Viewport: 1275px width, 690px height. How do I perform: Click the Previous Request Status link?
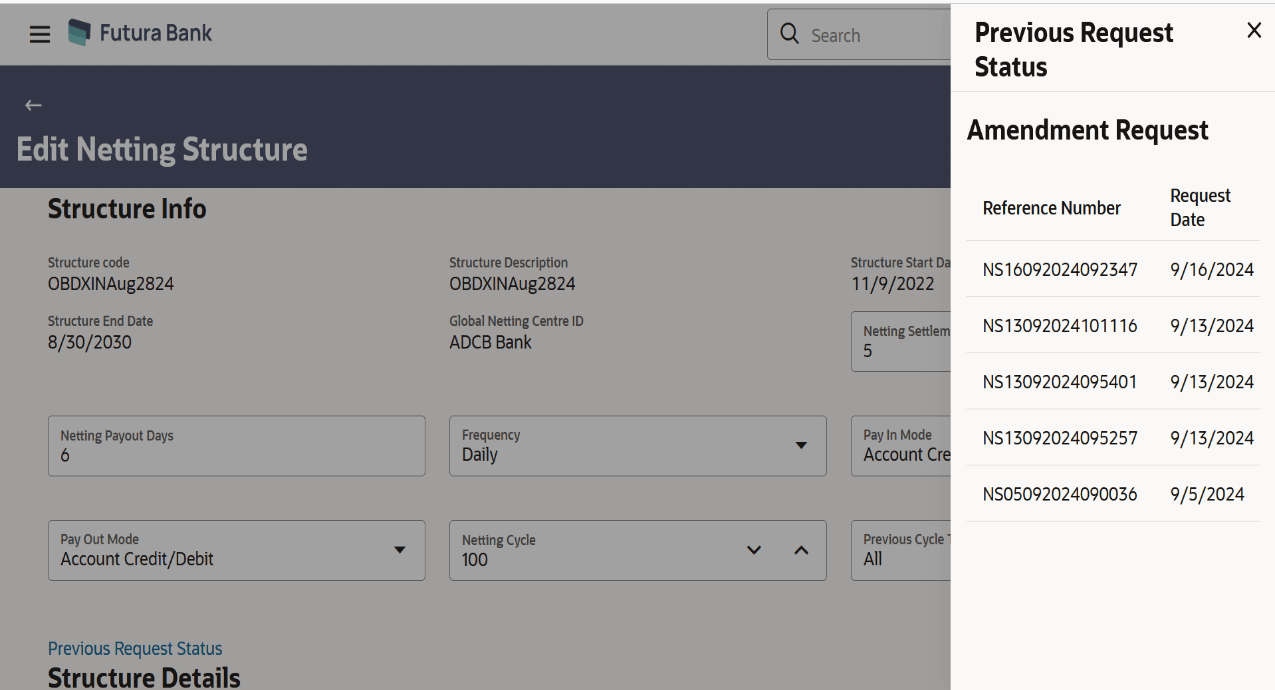[135, 649]
